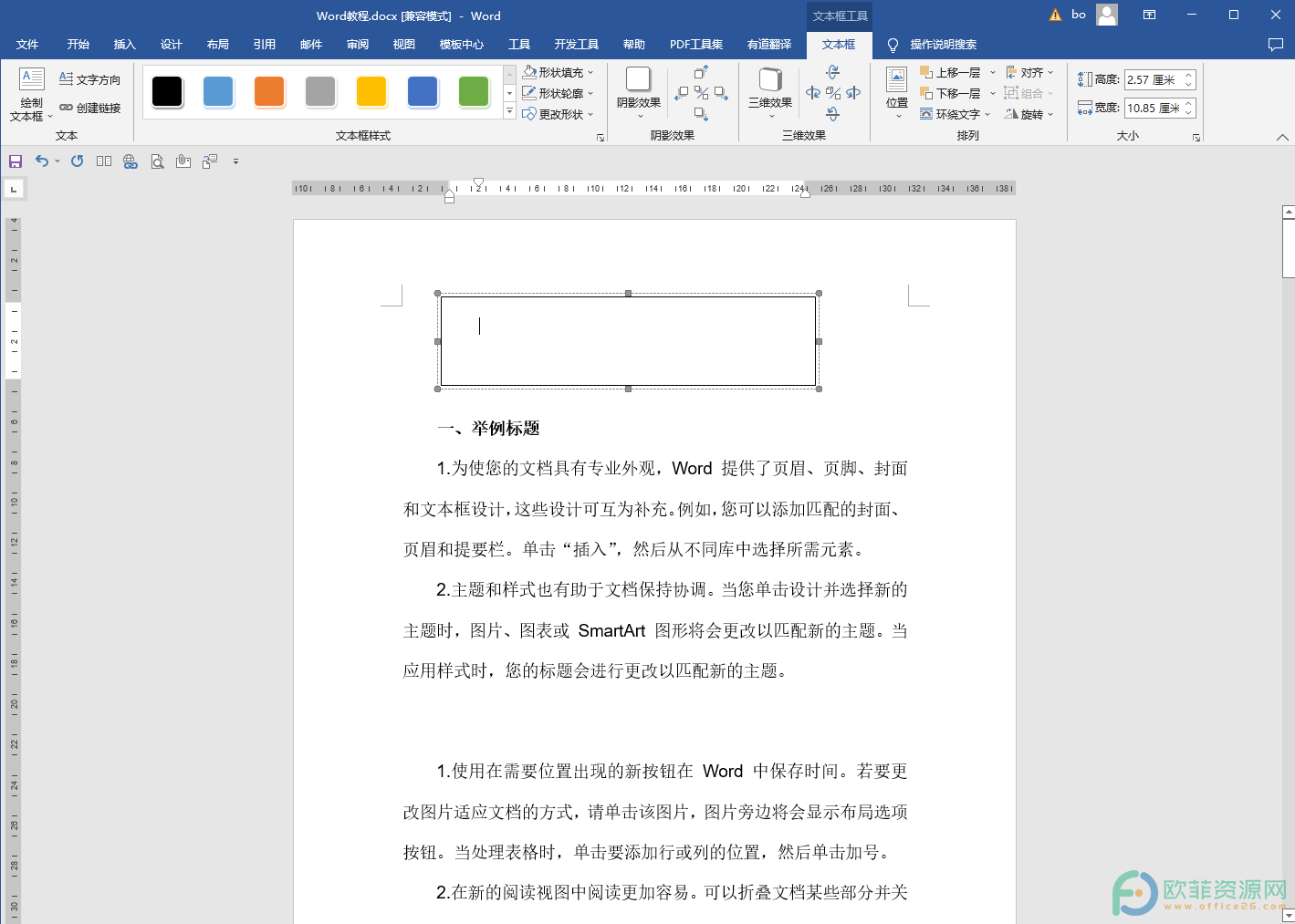The width and height of the screenshot is (1295, 924).
Task: Click the read mode pages icon
Action: (104, 161)
